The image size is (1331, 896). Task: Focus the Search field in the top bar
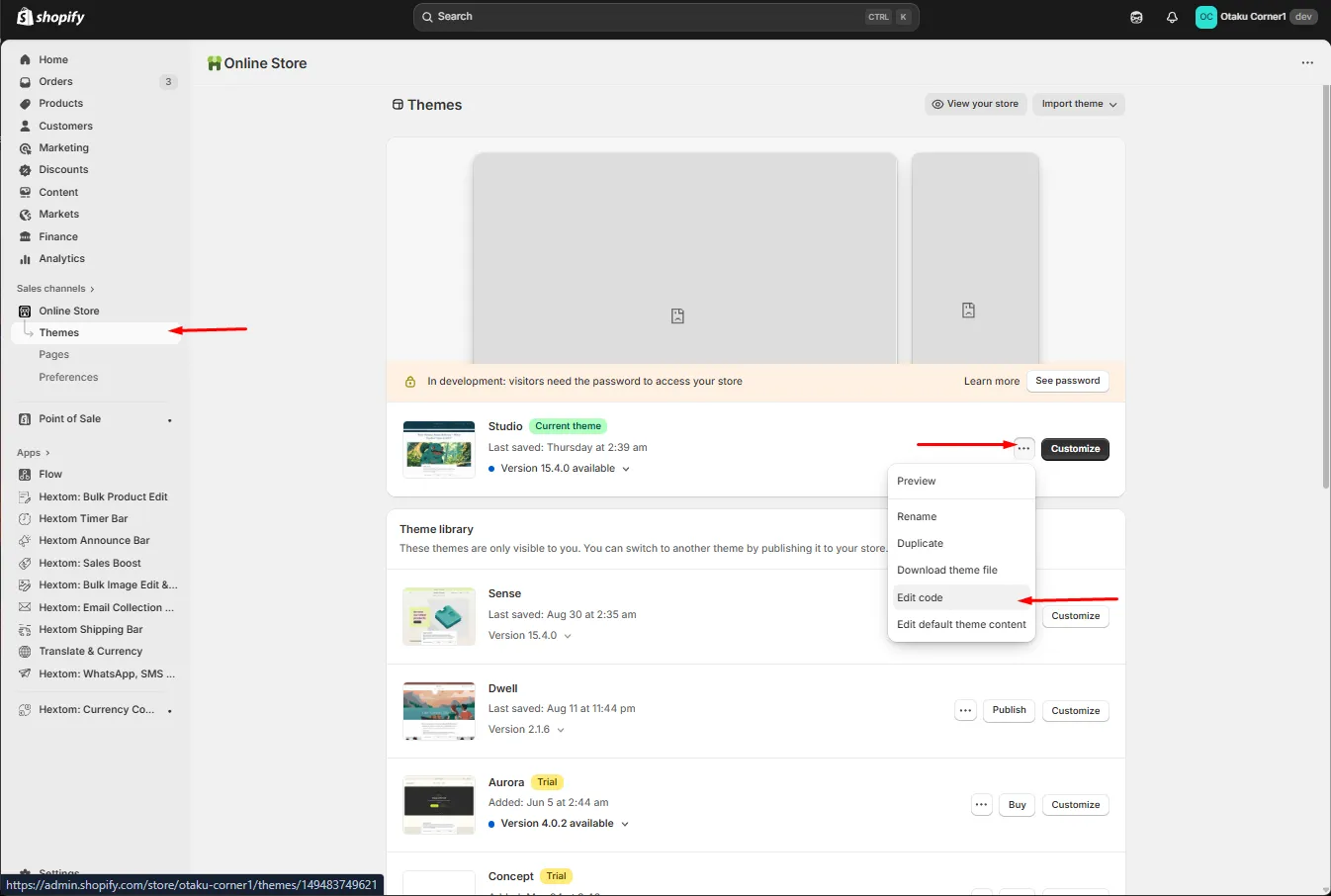tap(666, 17)
